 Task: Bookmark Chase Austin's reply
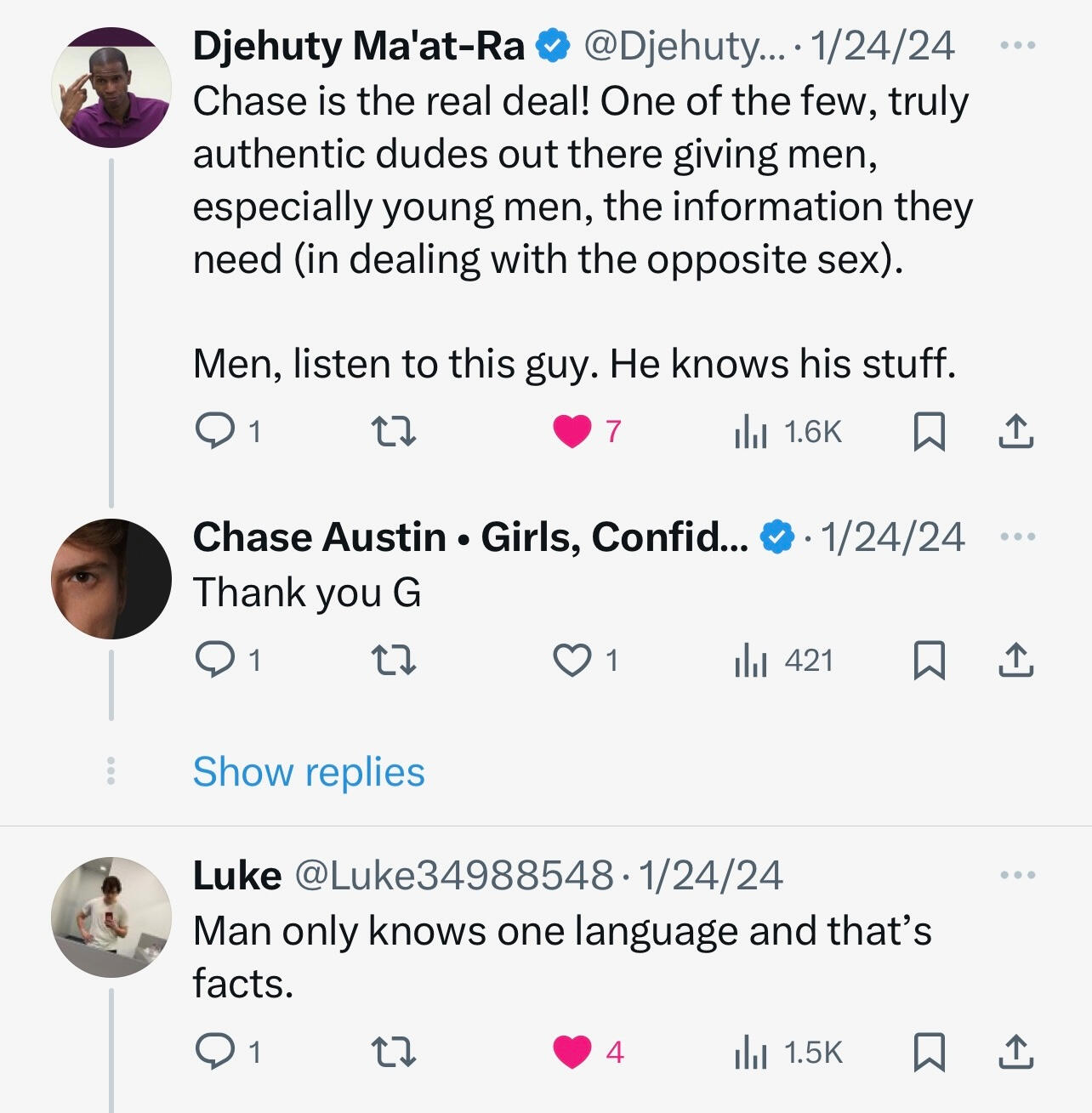929,661
